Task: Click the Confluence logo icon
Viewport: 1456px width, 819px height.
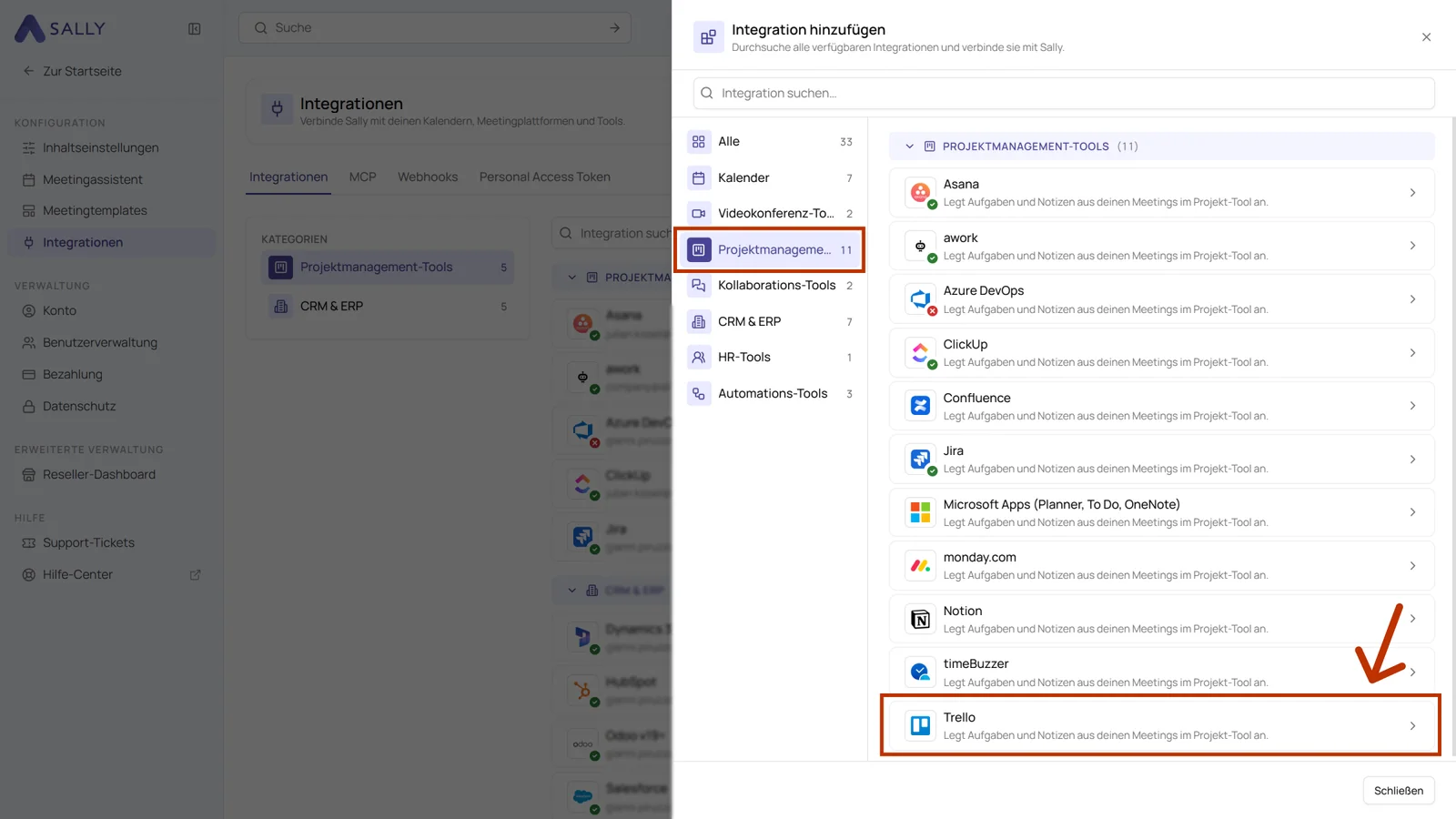Action: [x=920, y=406]
